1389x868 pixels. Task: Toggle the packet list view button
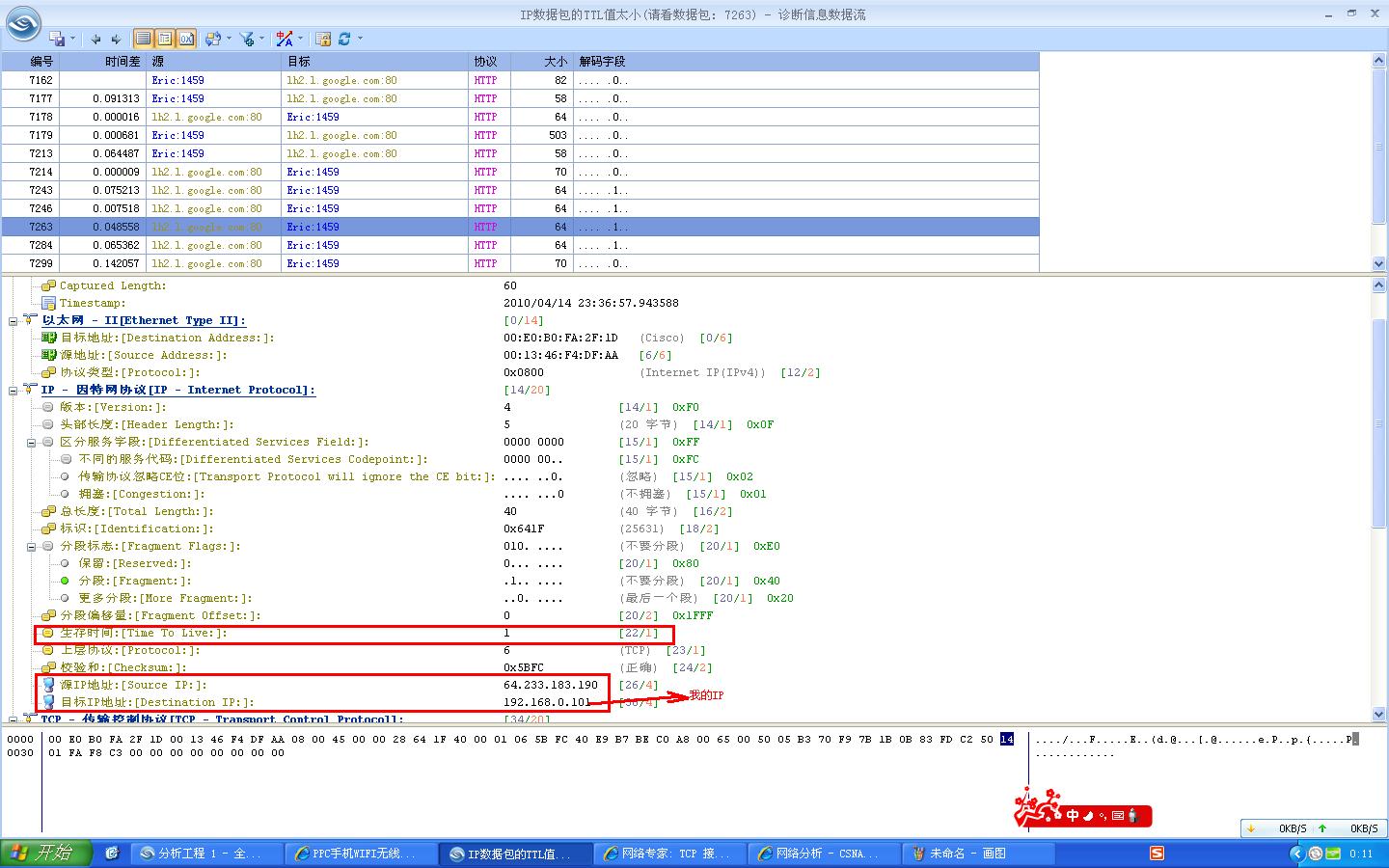pyautogui.click(x=144, y=39)
